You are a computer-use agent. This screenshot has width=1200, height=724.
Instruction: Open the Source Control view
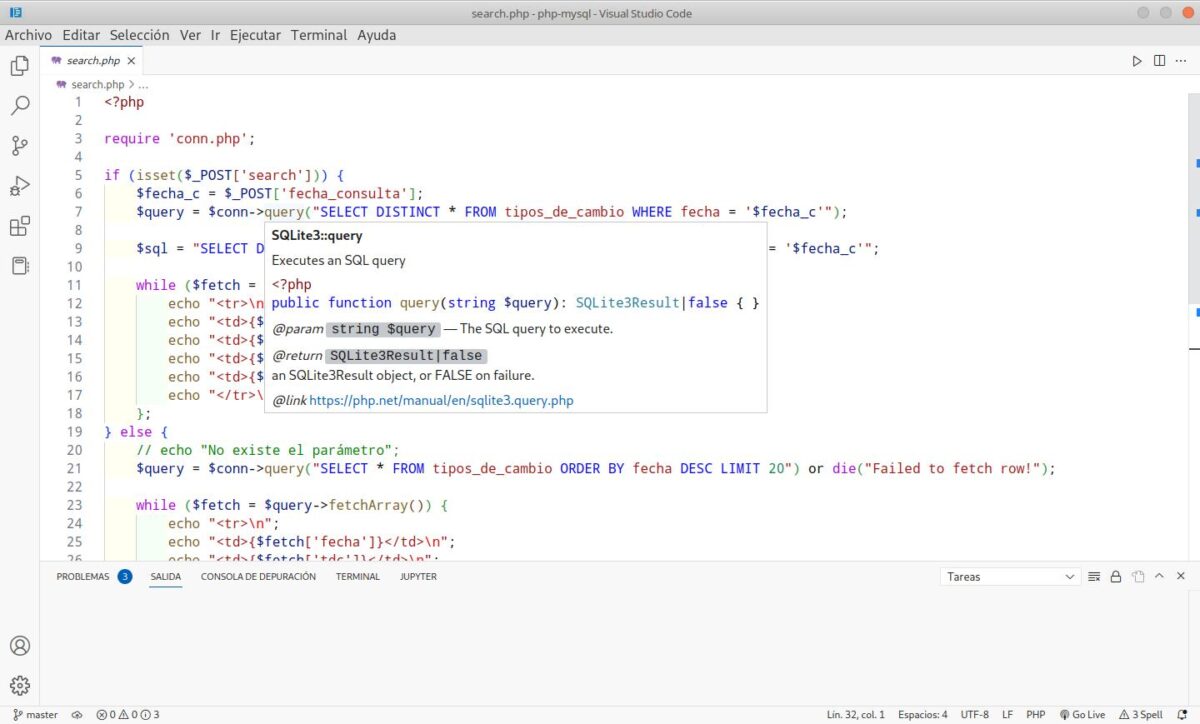tap(19, 146)
